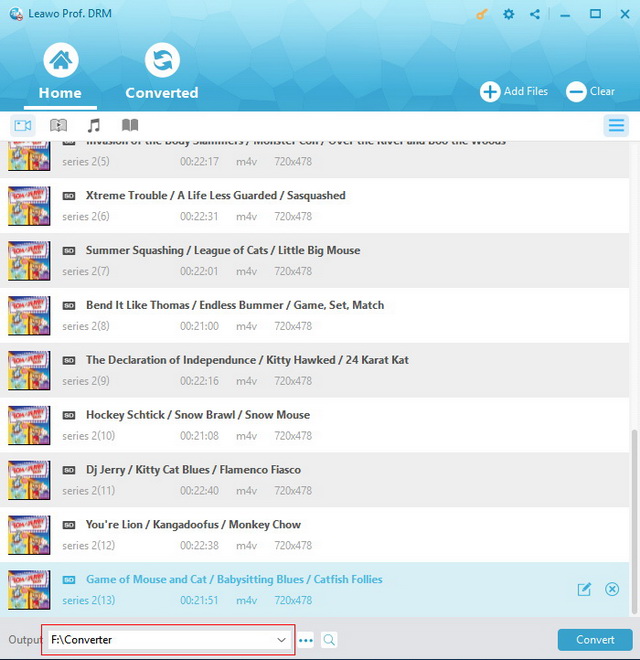This screenshot has width=640, height=660.
Task: Open settings gear in title bar
Action: pos(509,14)
